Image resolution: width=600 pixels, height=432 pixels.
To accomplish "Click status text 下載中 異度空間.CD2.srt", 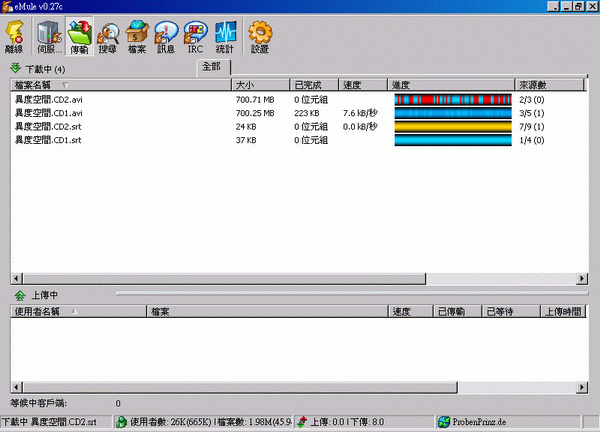I will click(x=49, y=422).
